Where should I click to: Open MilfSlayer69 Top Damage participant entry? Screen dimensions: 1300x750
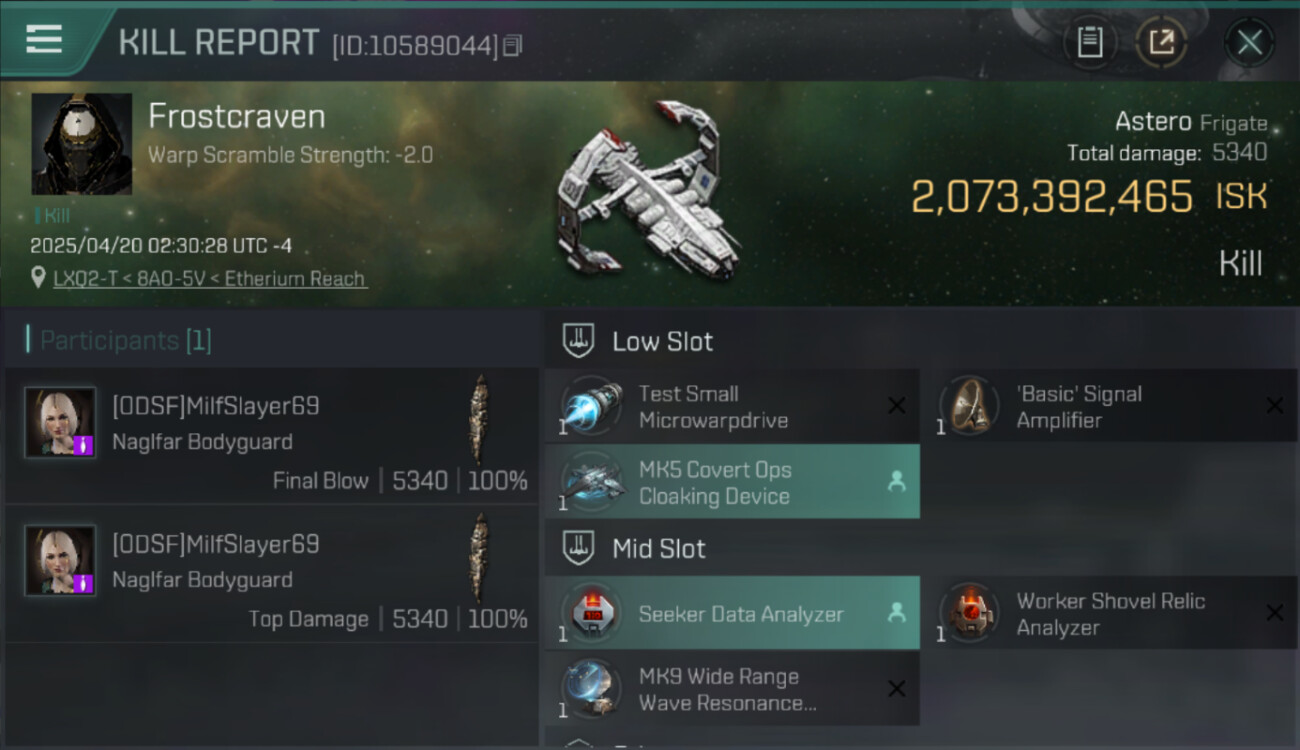tap(272, 573)
